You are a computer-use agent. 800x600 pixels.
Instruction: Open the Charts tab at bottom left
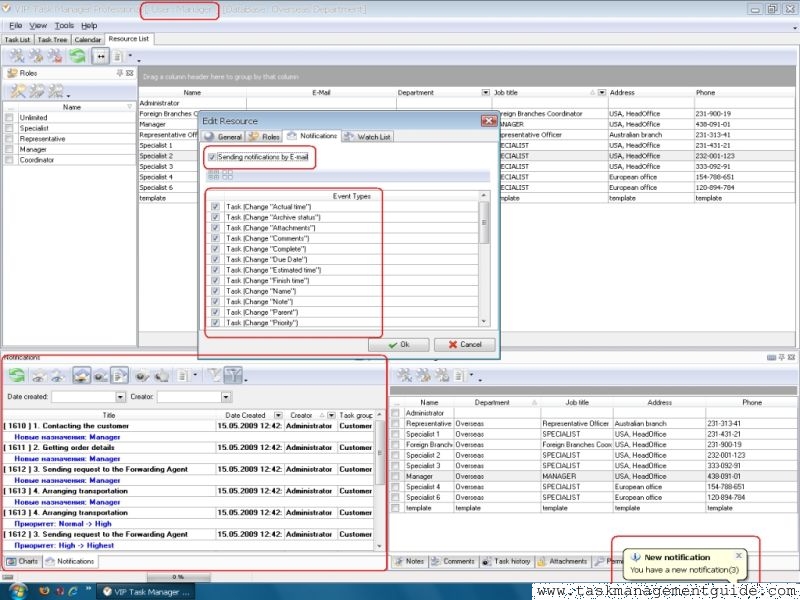23,561
